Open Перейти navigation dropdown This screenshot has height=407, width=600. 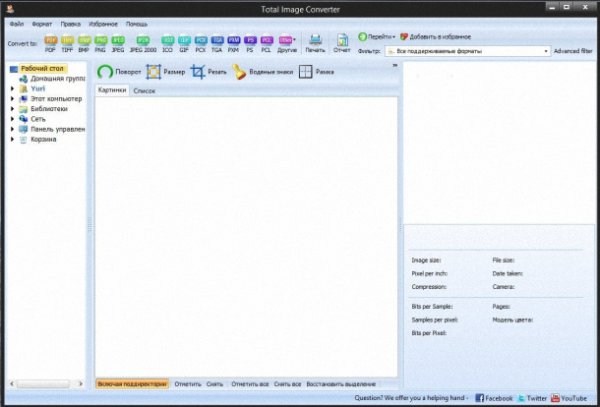377,37
